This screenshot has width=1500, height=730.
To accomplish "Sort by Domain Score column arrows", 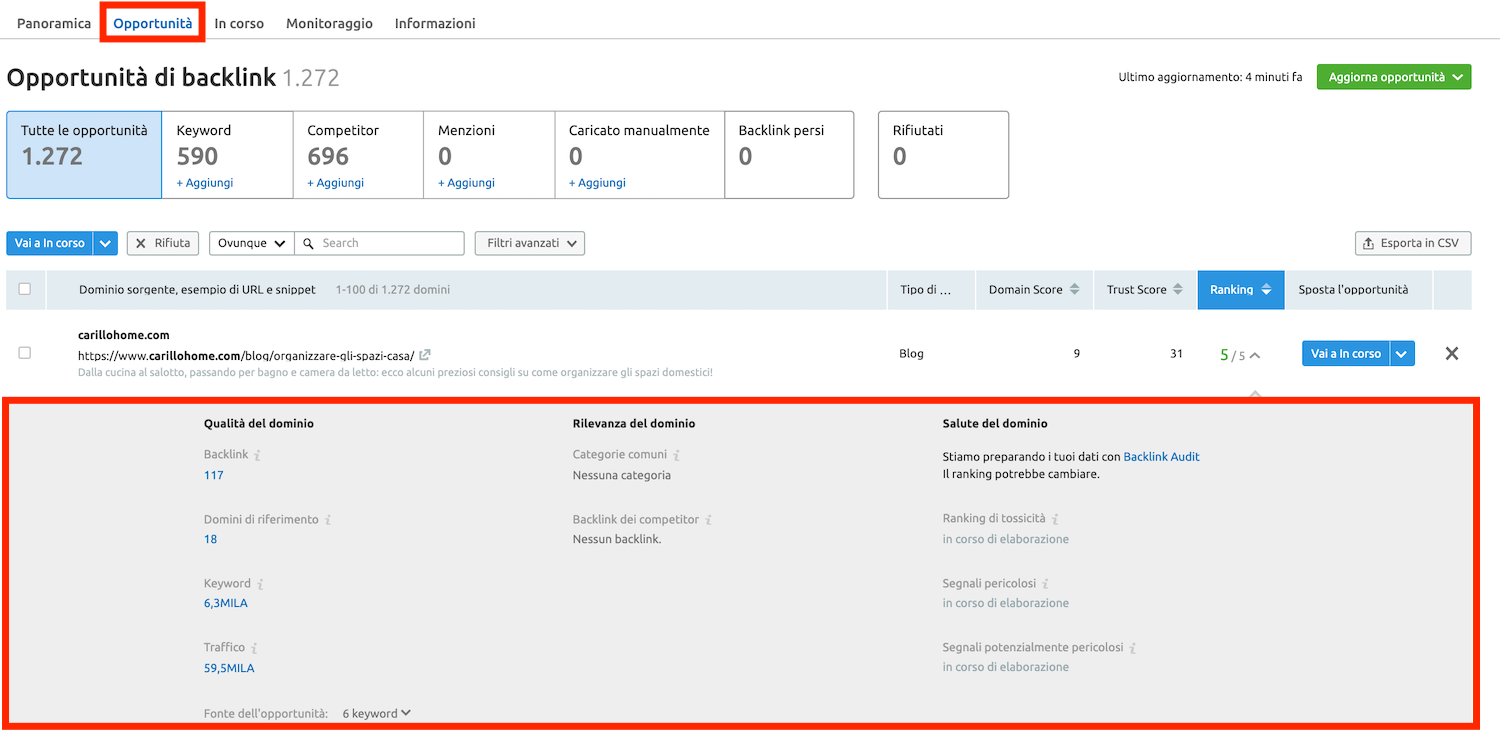I will coord(1074,290).
